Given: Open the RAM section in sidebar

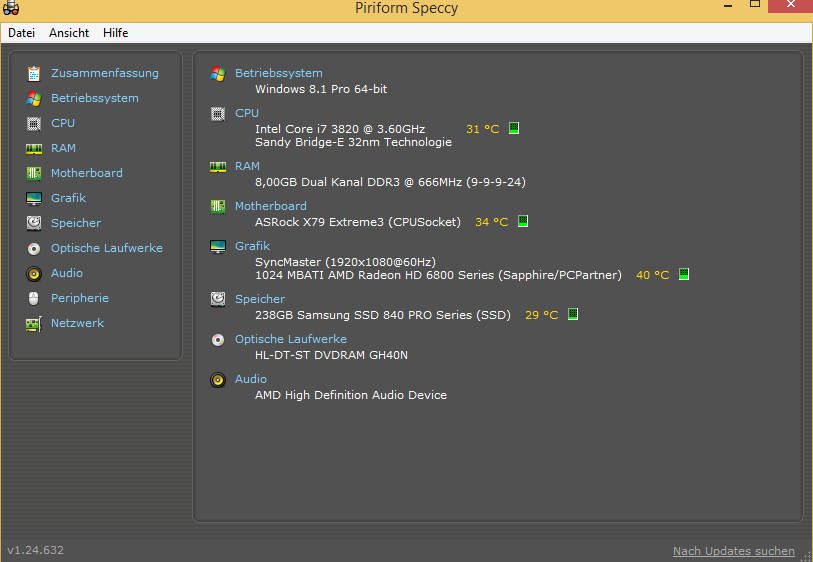Looking at the screenshot, I should coord(63,148).
